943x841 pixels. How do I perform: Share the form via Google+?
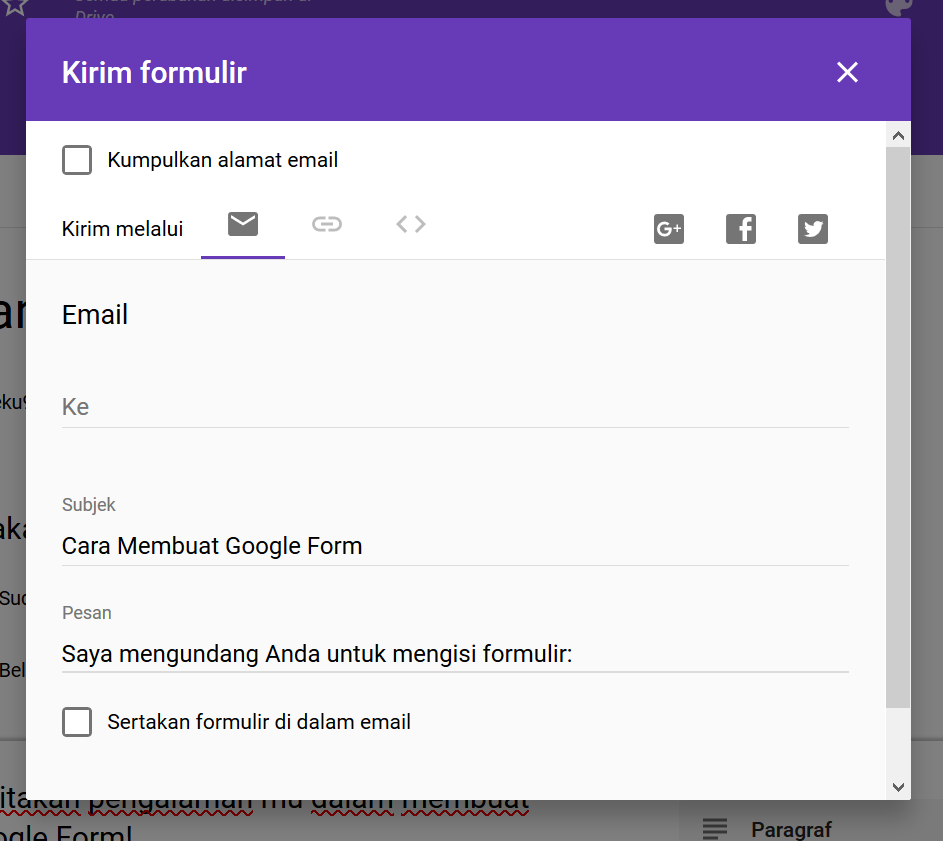[668, 228]
